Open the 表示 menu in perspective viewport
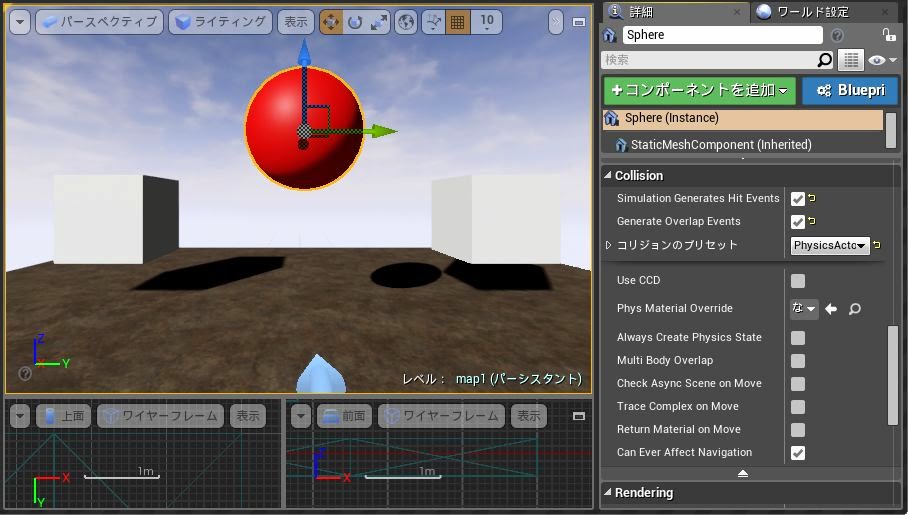 point(295,22)
